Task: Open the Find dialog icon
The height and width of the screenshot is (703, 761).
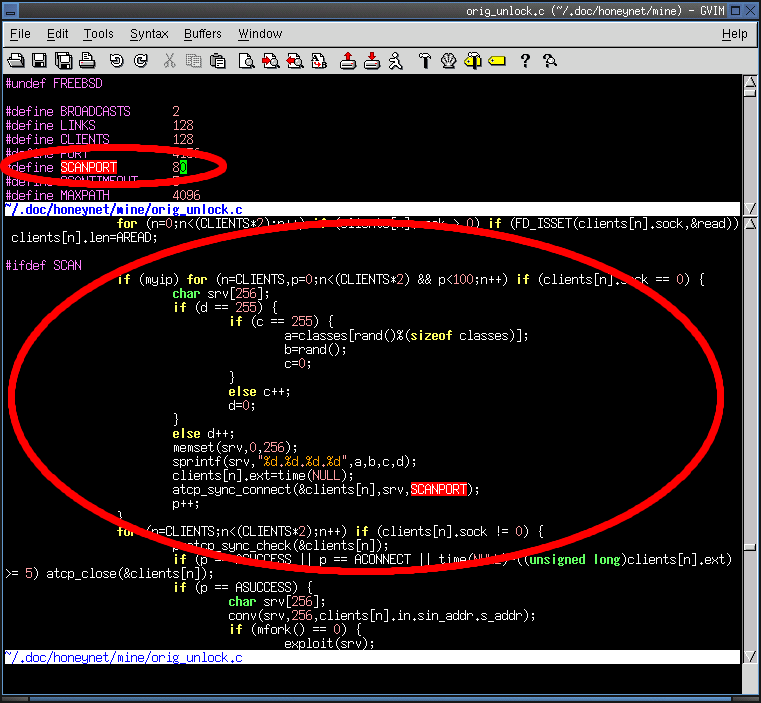Action: 247,61
